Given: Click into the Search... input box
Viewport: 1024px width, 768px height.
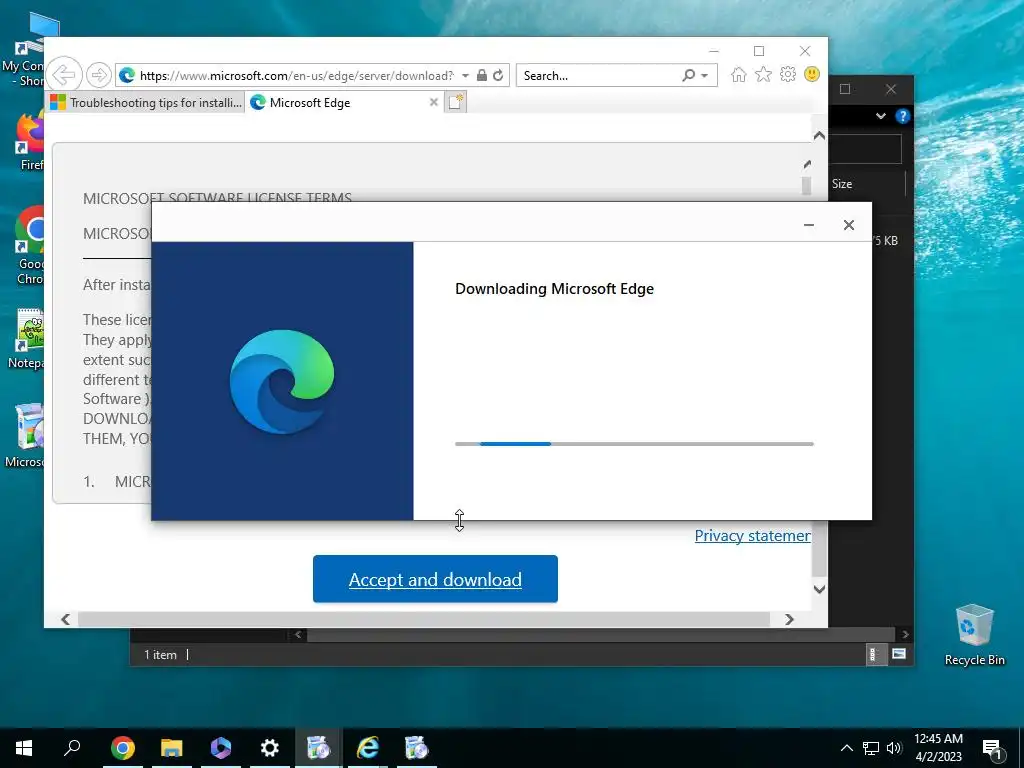Looking at the screenshot, I should tap(600, 76).
